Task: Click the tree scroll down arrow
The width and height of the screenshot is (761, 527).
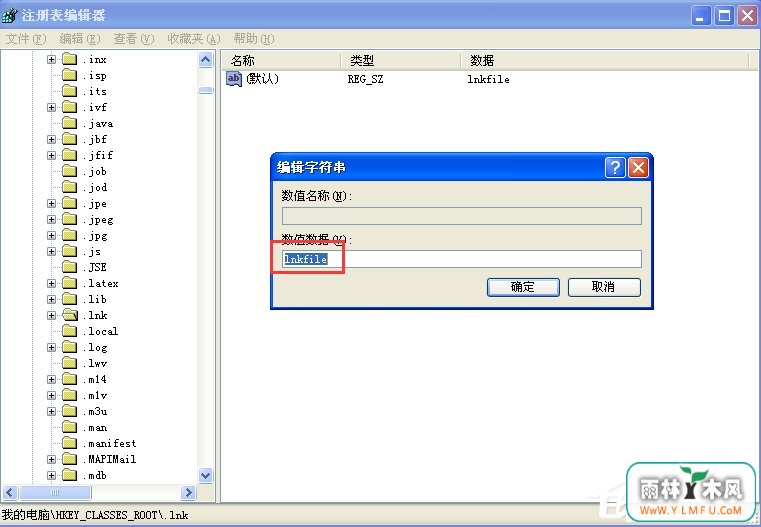Action: (x=206, y=476)
